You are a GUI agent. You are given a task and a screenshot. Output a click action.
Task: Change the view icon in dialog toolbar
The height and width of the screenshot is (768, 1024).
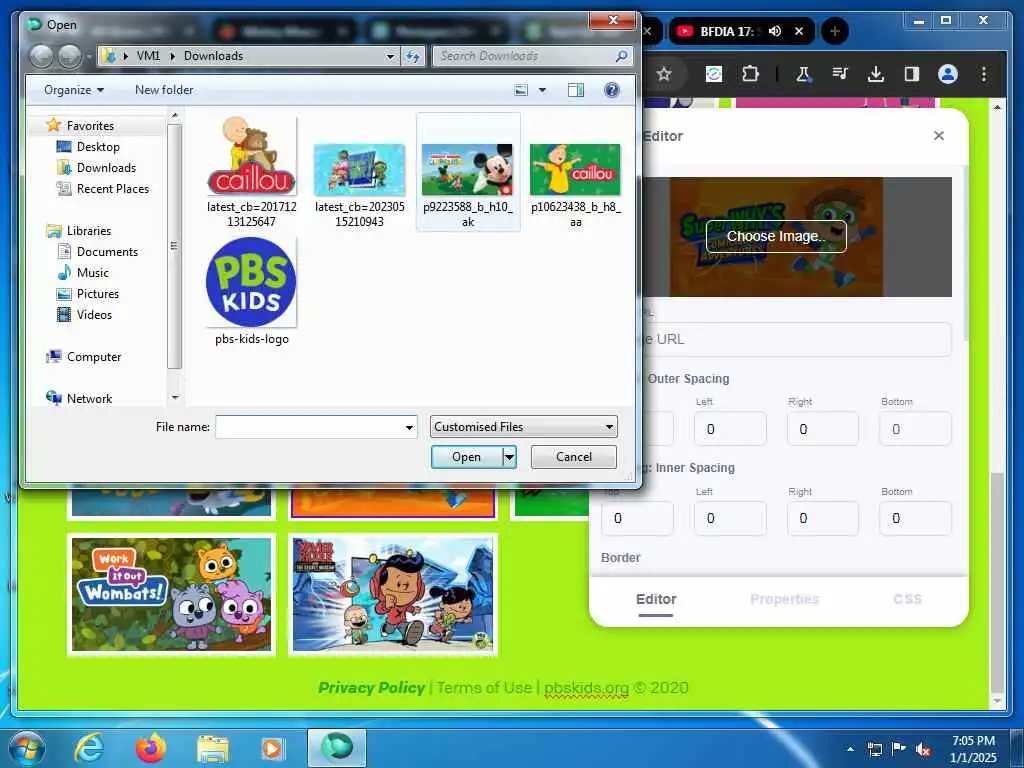coord(521,90)
